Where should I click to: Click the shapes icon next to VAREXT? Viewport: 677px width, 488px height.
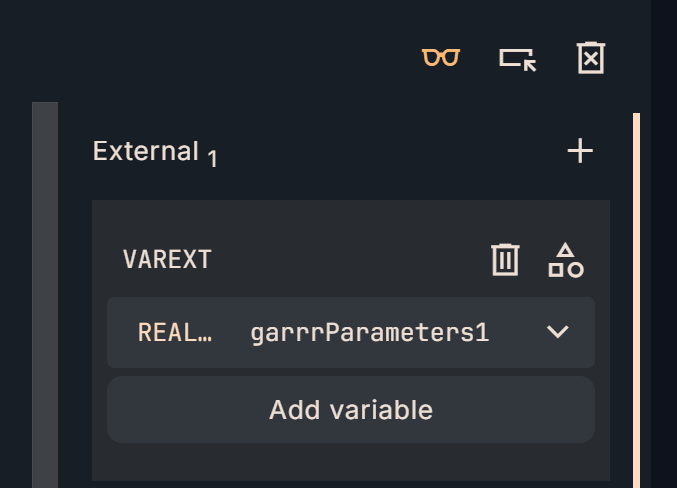click(566, 260)
